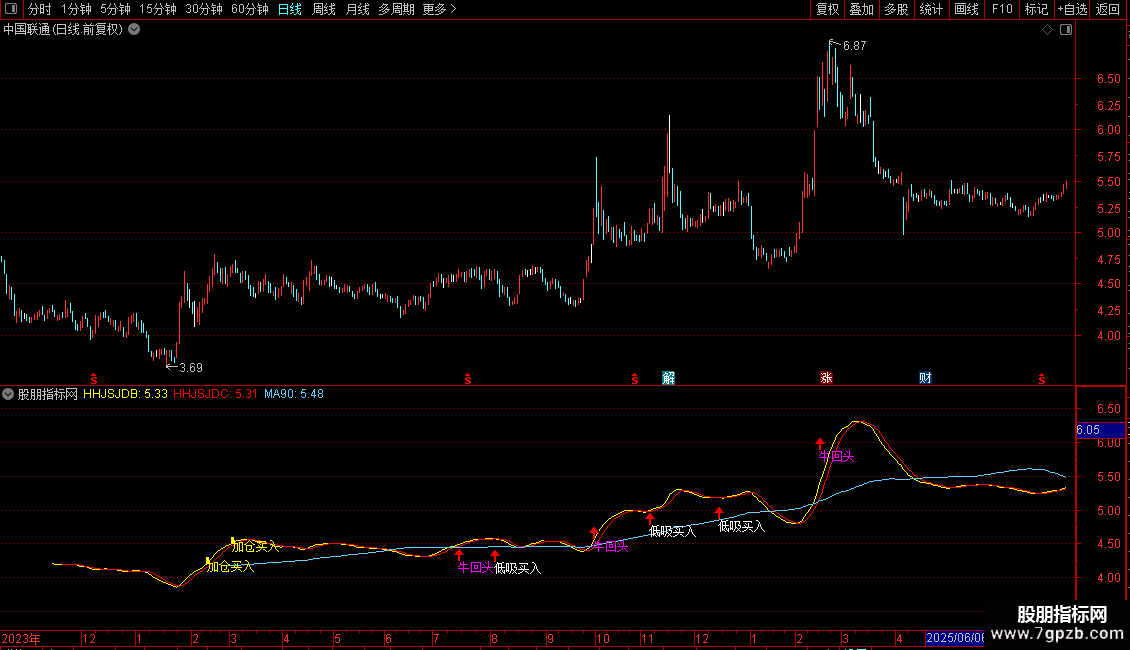
Task: Open the 多周期 multi-period view
Action: (x=396, y=9)
